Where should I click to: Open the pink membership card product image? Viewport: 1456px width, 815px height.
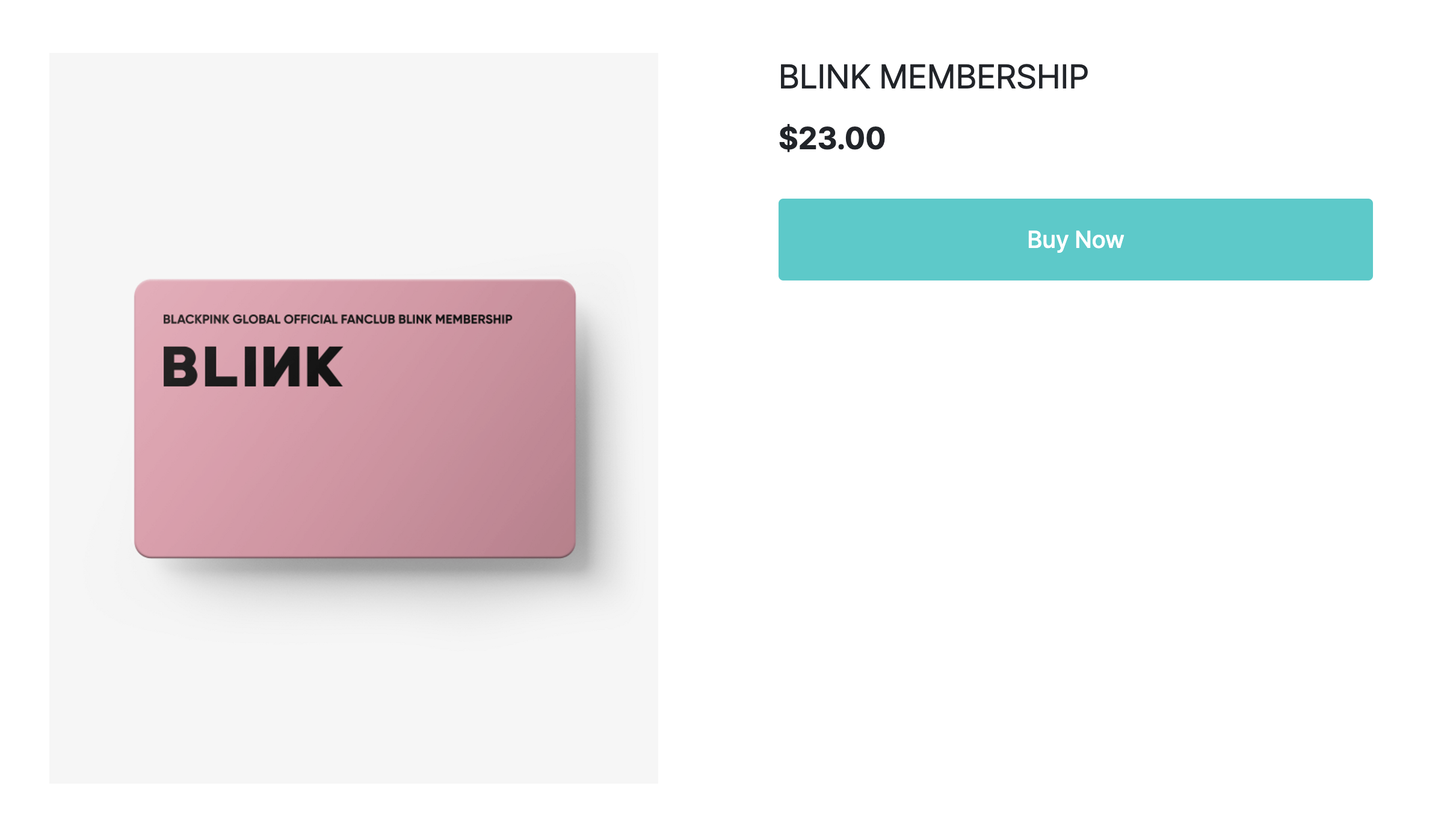pyautogui.click(x=354, y=418)
